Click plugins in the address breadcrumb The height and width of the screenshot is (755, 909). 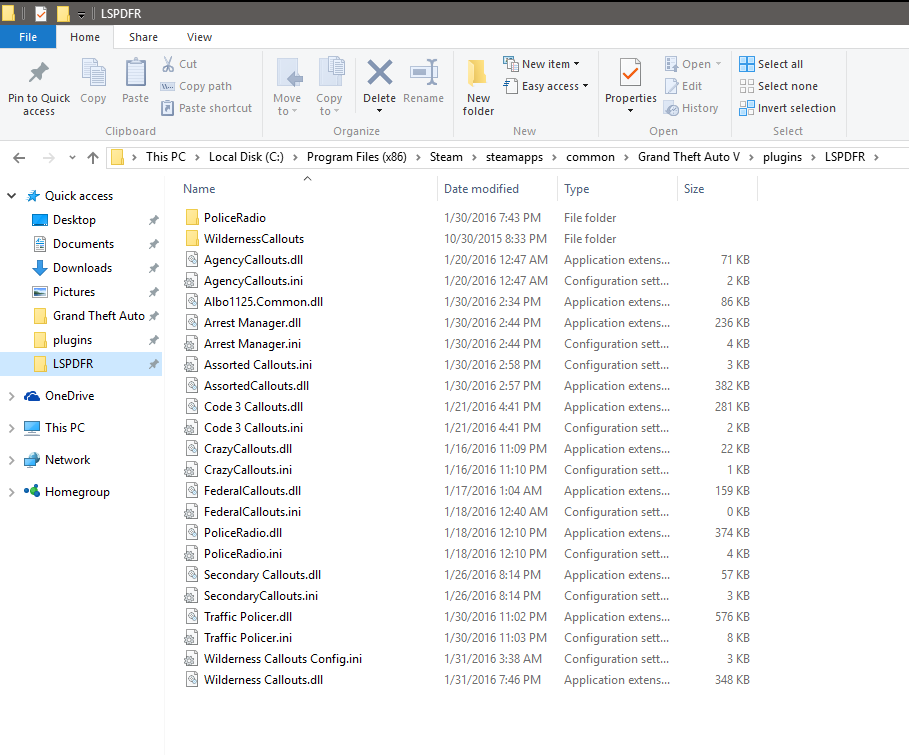(782, 157)
